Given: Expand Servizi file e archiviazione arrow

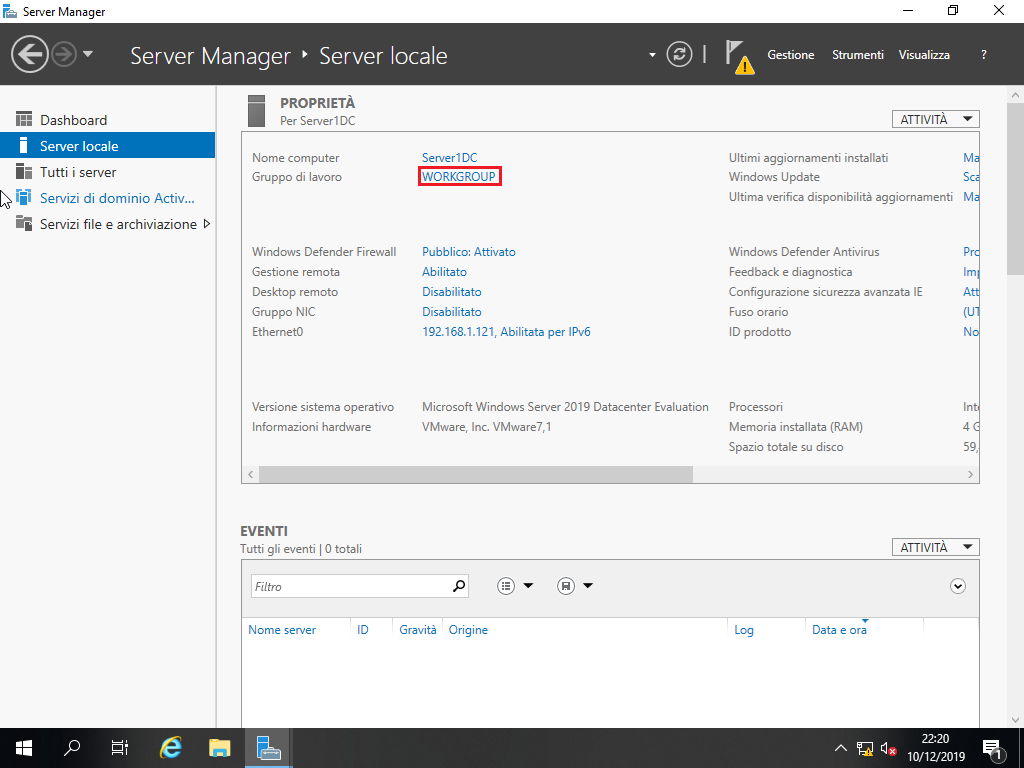Looking at the screenshot, I should 207,224.
